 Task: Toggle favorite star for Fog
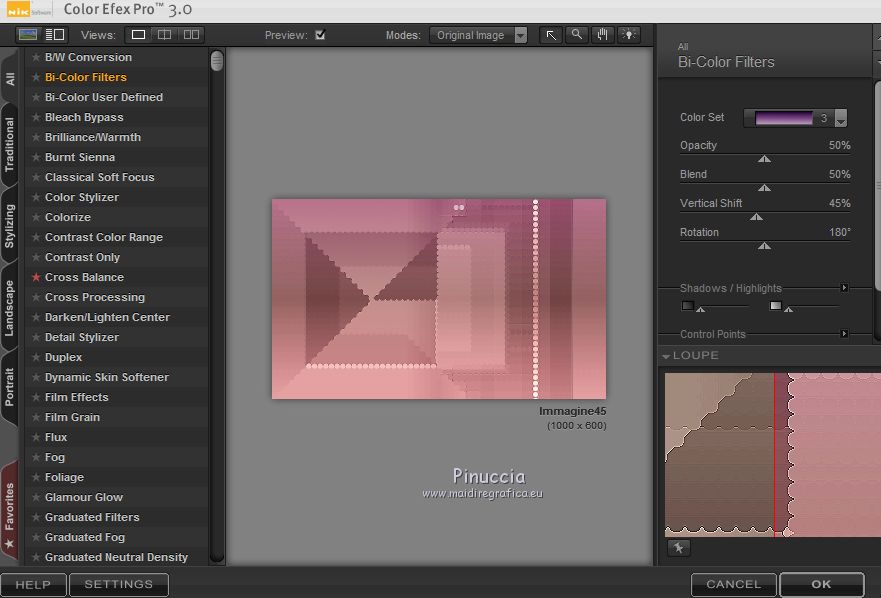click(x=36, y=457)
